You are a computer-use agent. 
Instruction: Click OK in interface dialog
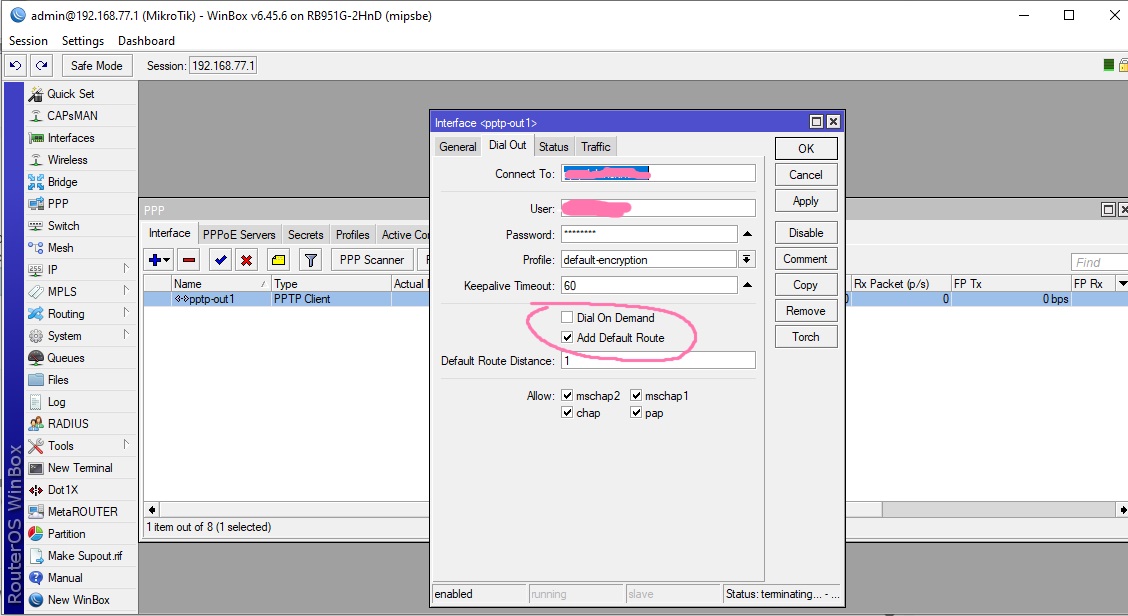click(806, 148)
